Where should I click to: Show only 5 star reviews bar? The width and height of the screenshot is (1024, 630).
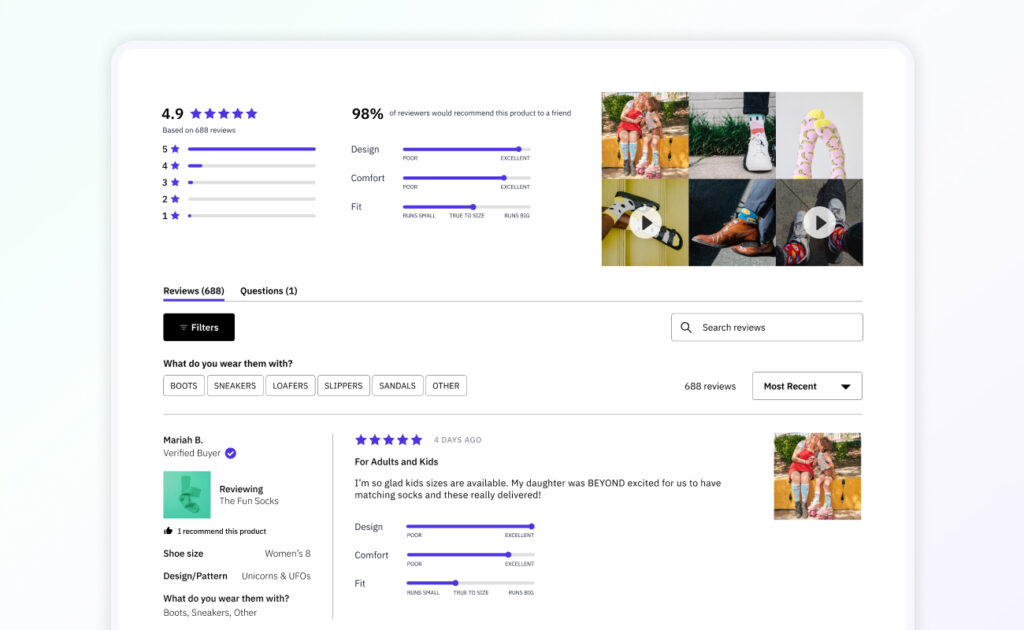click(x=251, y=149)
